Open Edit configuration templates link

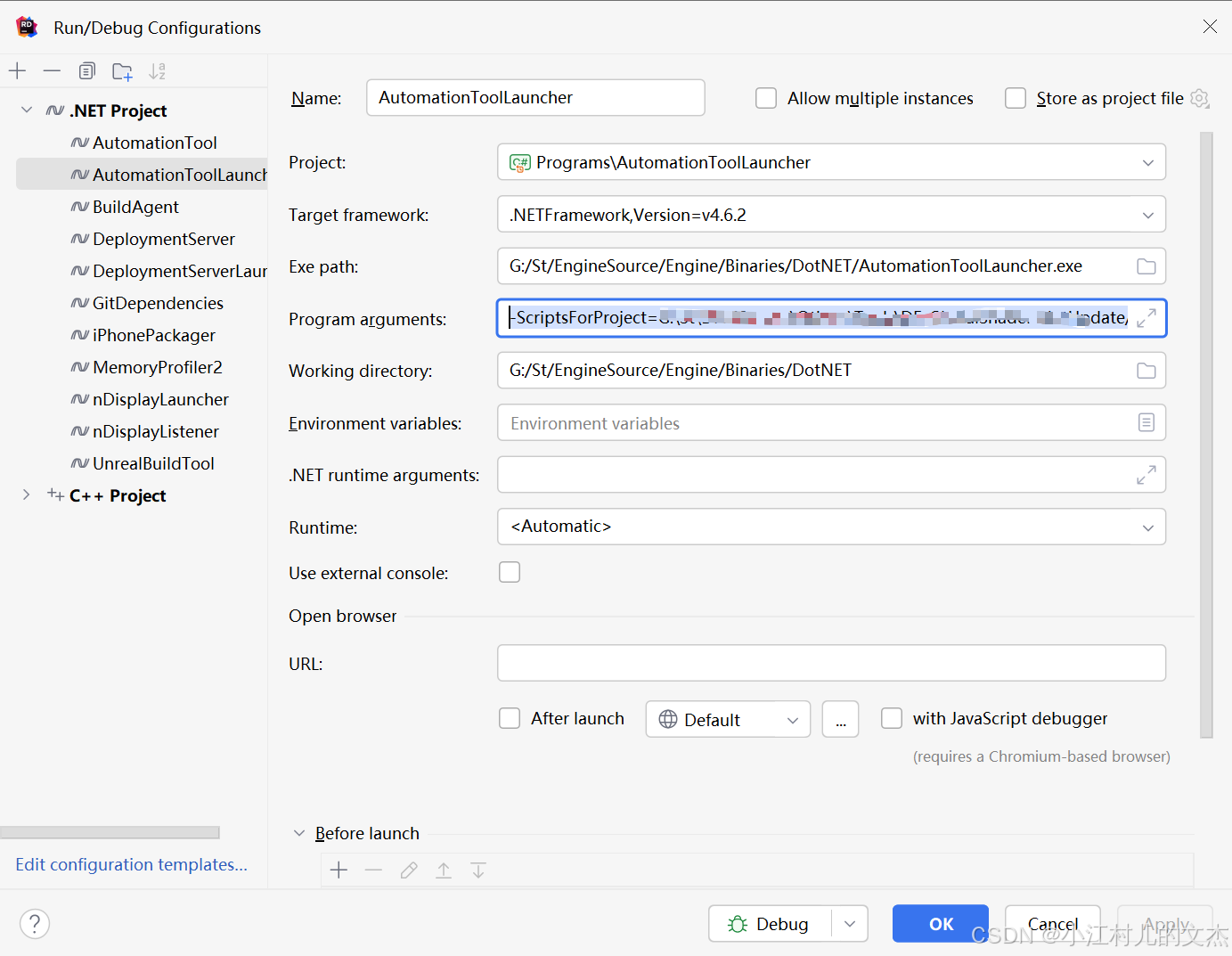[132, 864]
